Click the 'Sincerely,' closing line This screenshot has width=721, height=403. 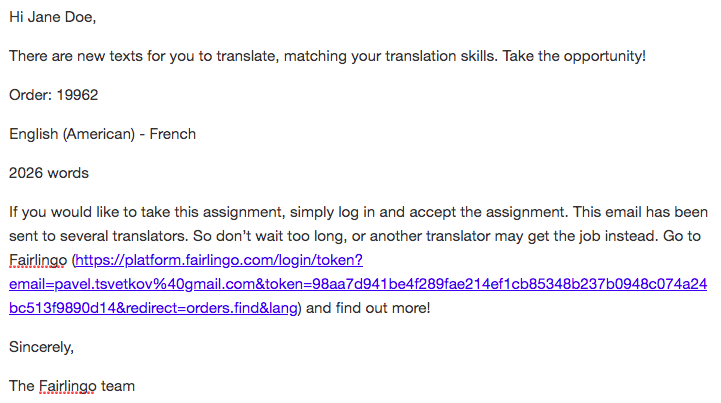(41, 347)
